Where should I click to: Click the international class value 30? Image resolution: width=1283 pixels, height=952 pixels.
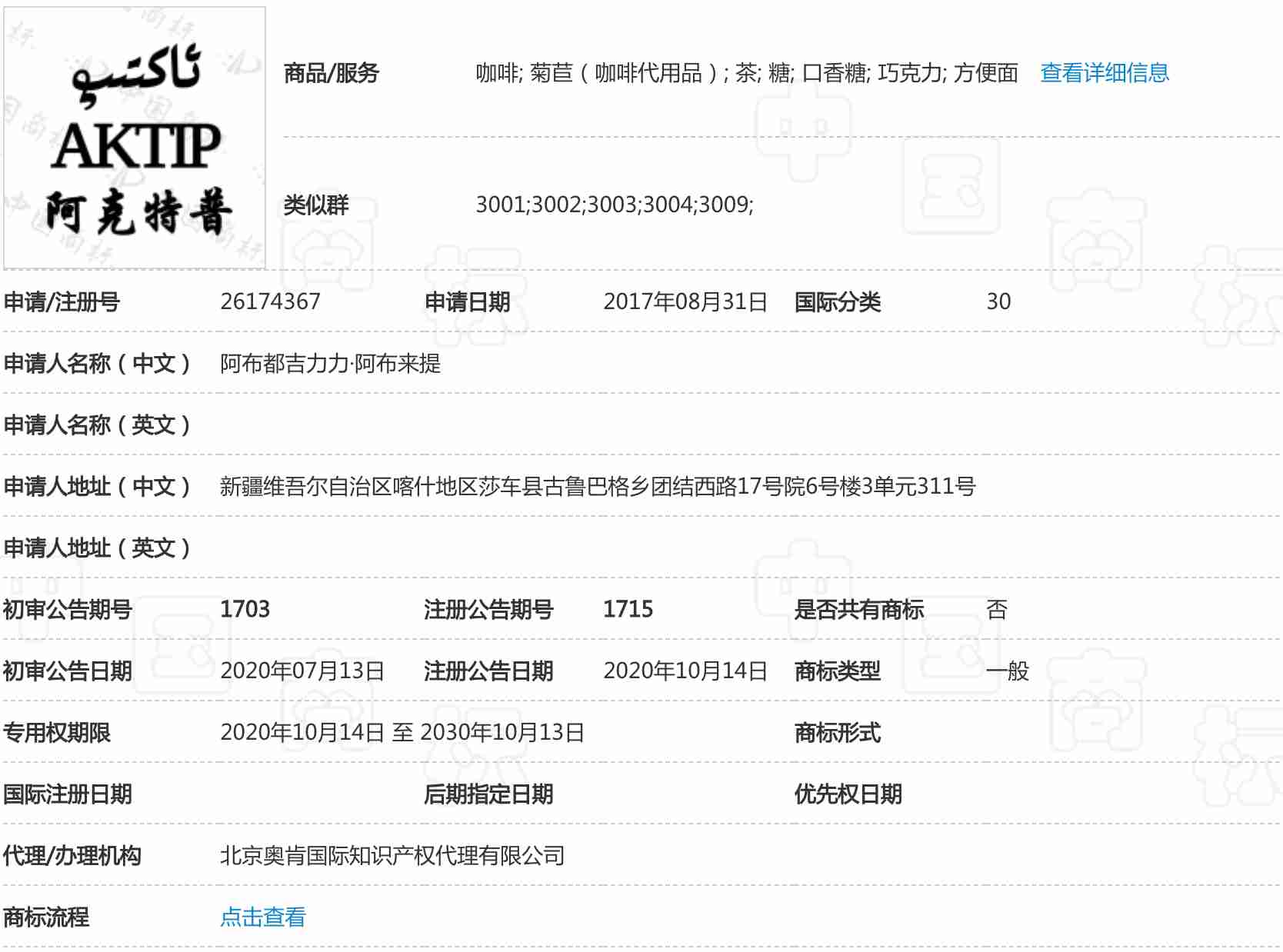point(998,301)
